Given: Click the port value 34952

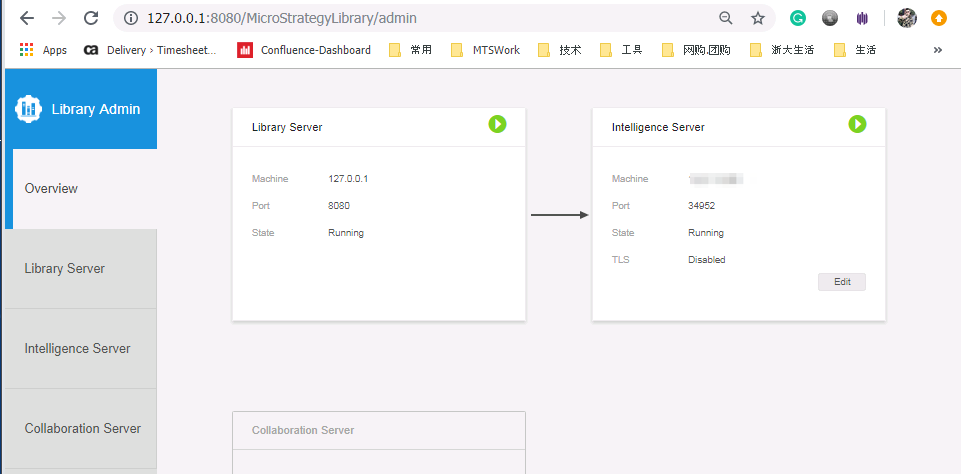Looking at the screenshot, I should (702, 206).
